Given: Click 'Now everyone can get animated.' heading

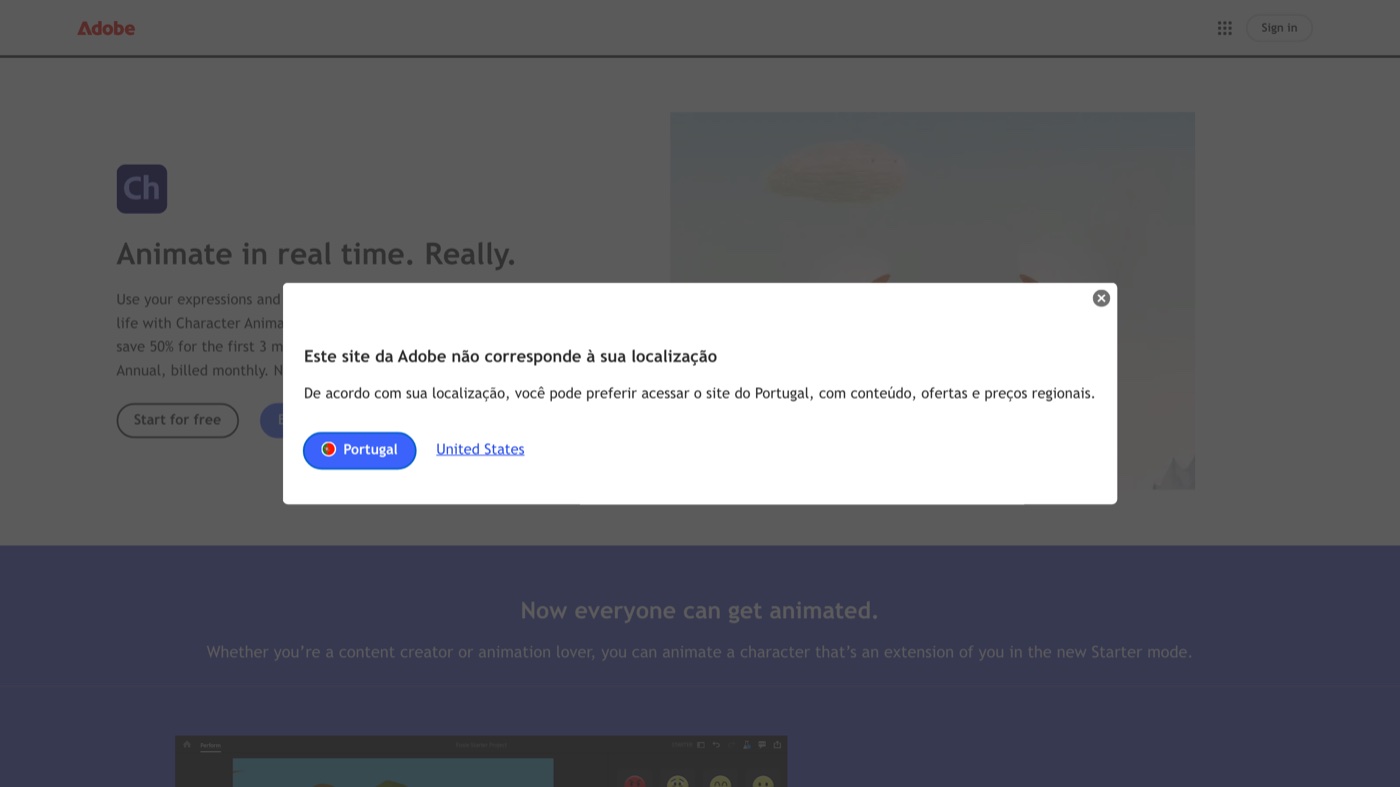Looking at the screenshot, I should point(699,610).
